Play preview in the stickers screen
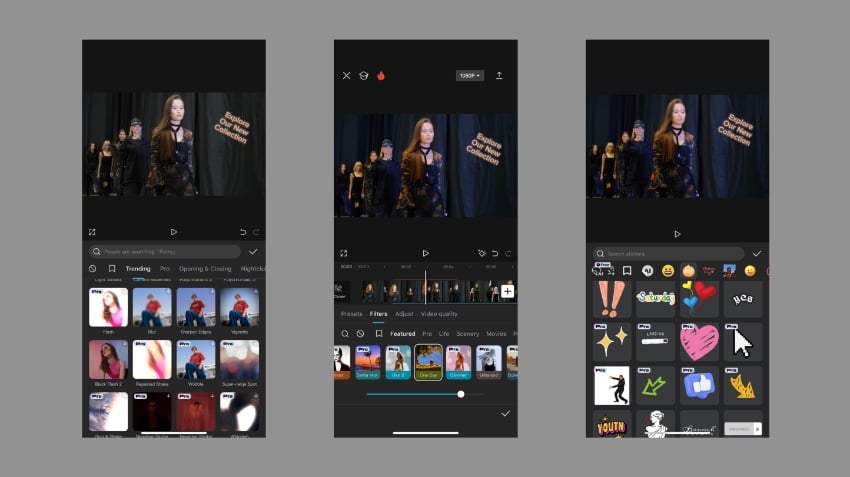 (677, 234)
